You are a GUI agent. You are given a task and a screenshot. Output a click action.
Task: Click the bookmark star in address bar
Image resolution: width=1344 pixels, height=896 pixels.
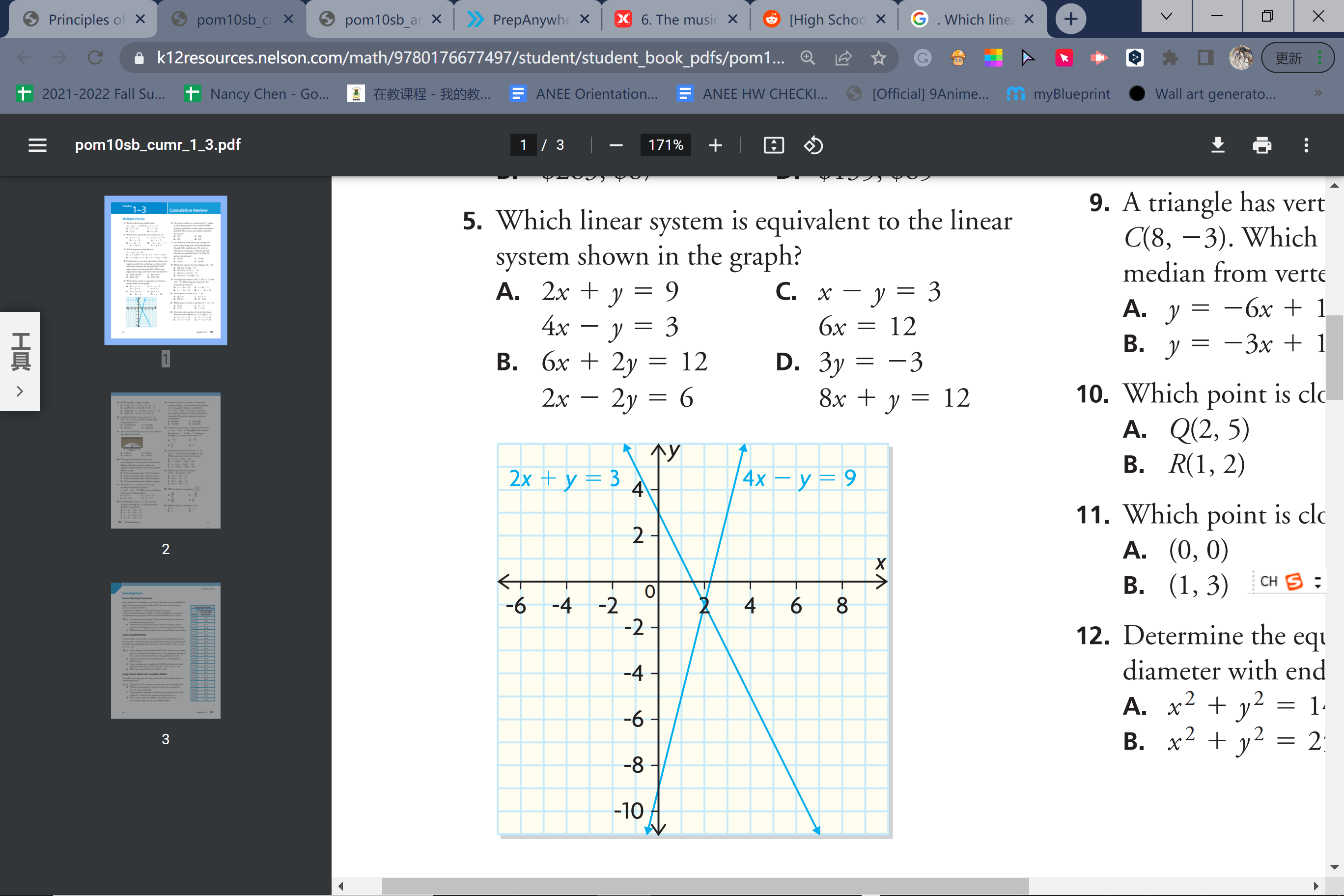(878, 57)
